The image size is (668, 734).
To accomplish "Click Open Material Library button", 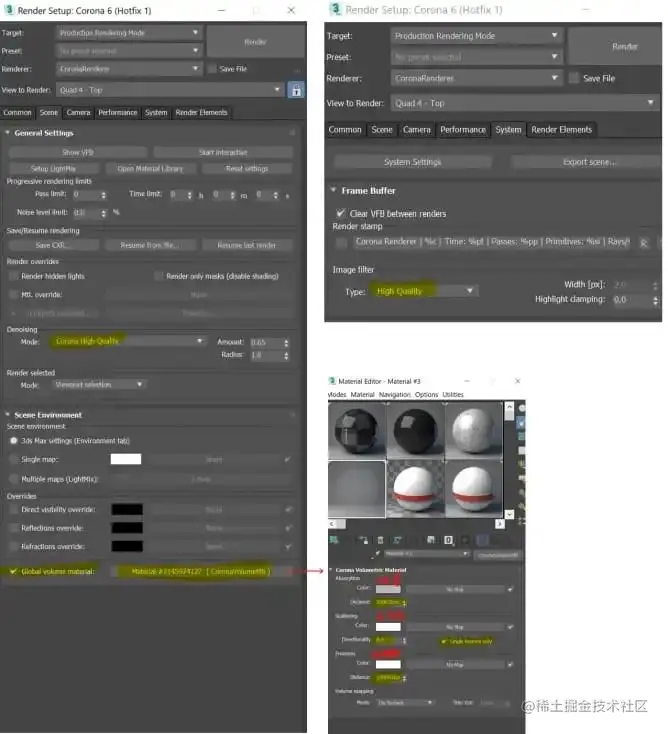I will pos(150,169).
